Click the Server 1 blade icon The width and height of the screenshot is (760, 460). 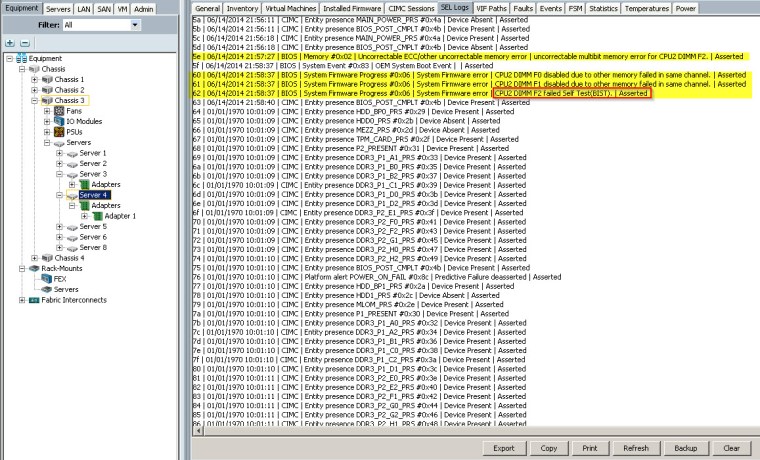[72, 154]
